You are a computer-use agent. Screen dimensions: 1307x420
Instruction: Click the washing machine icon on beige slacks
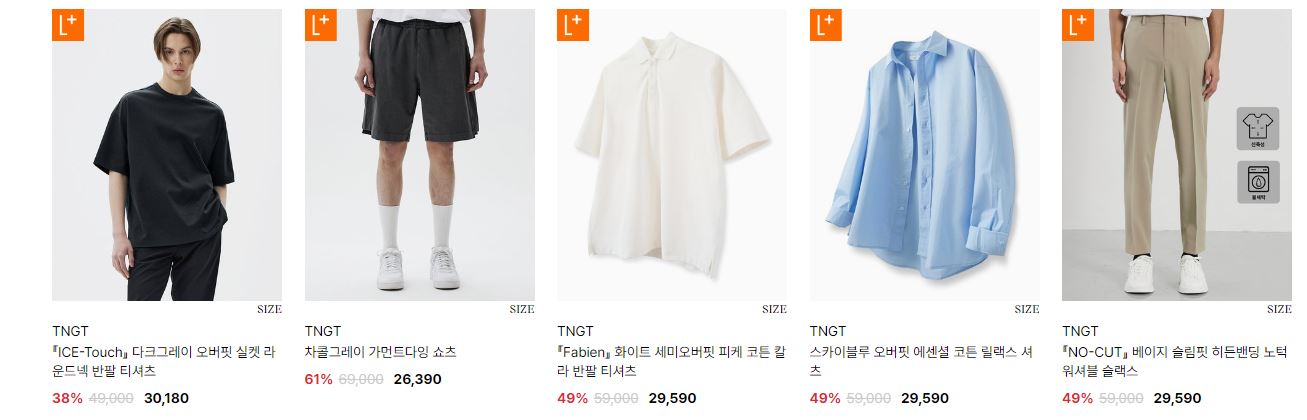pyautogui.click(x=1257, y=183)
